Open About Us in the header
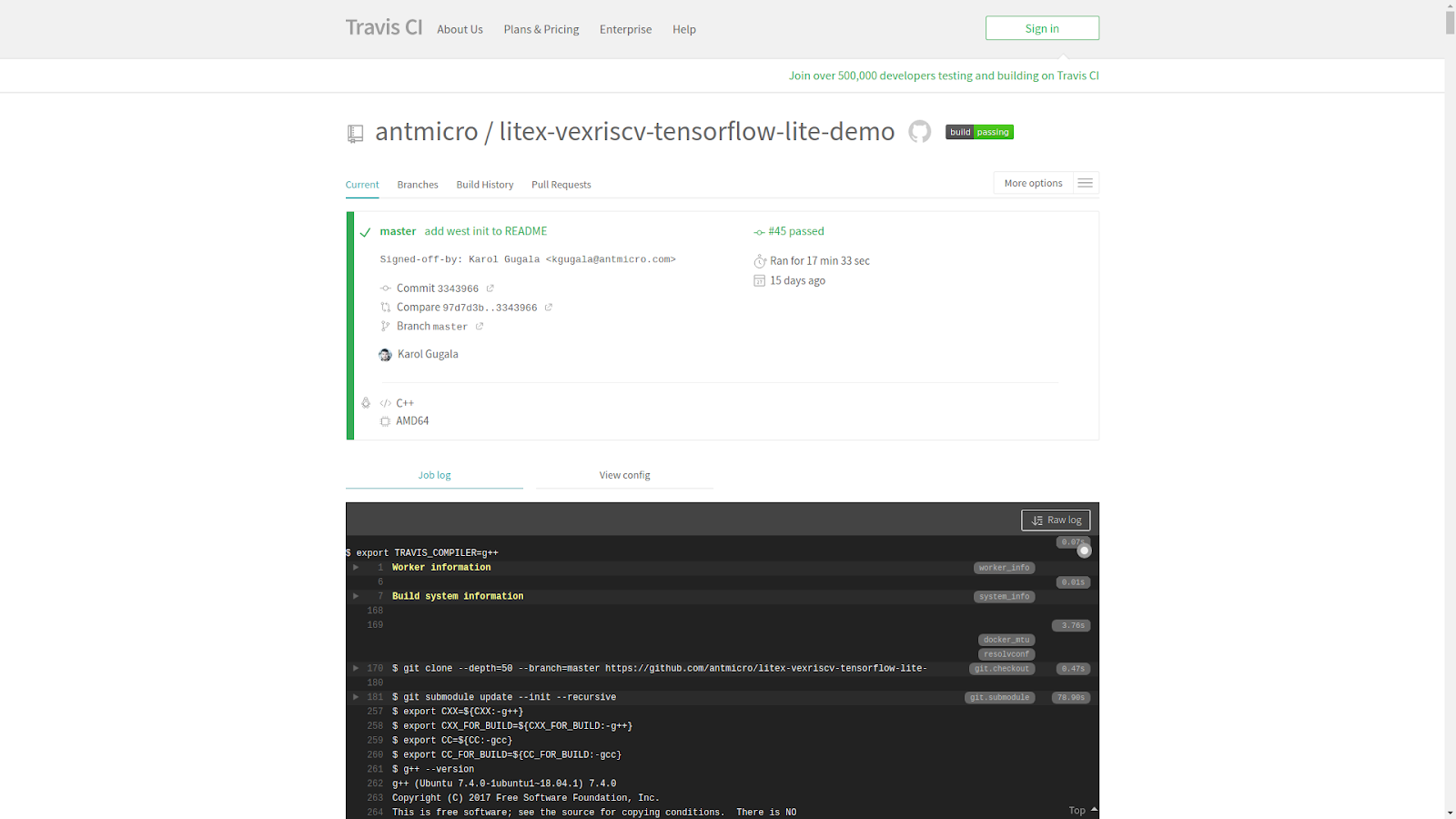Image resolution: width=1456 pixels, height=819 pixels. click(x=460, y=29)
